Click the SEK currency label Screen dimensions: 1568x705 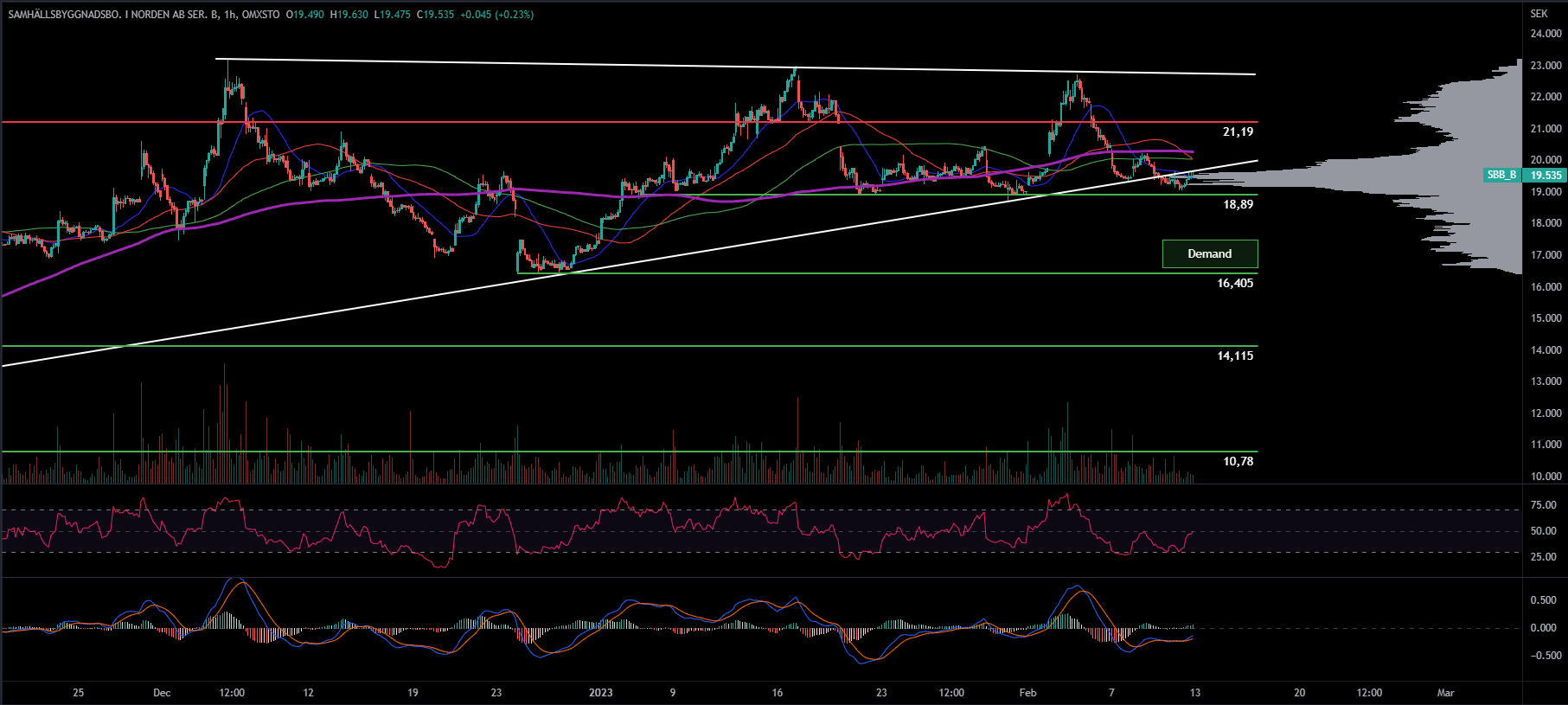point(1539,14)
